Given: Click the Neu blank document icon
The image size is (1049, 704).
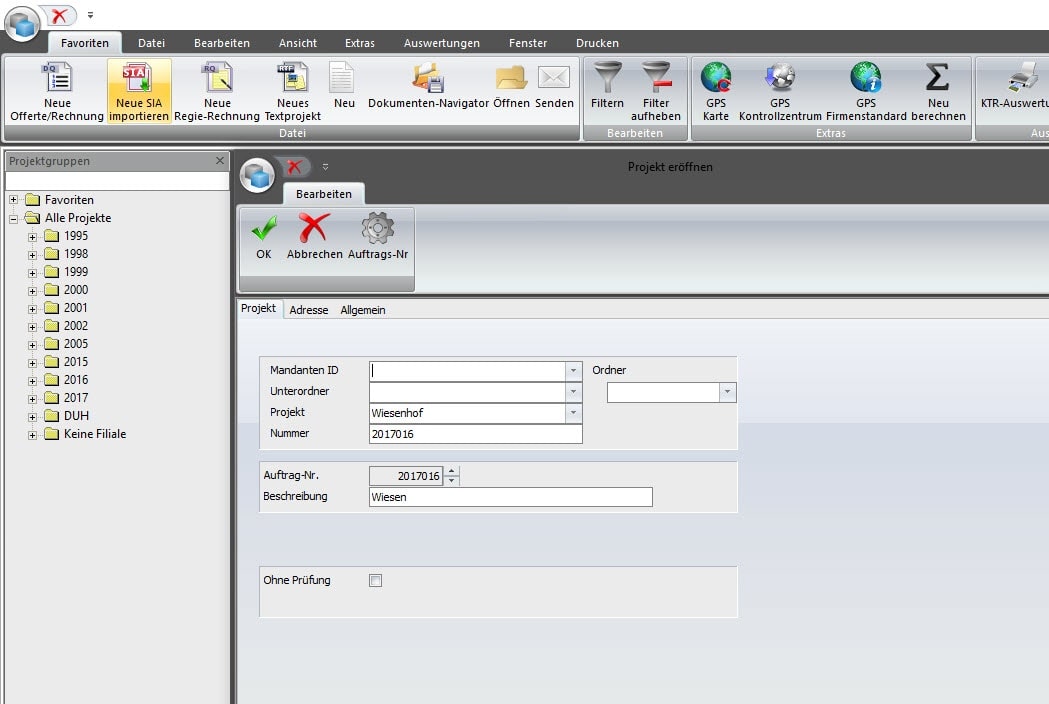Looking at the screenshot, I should (343, 85).
